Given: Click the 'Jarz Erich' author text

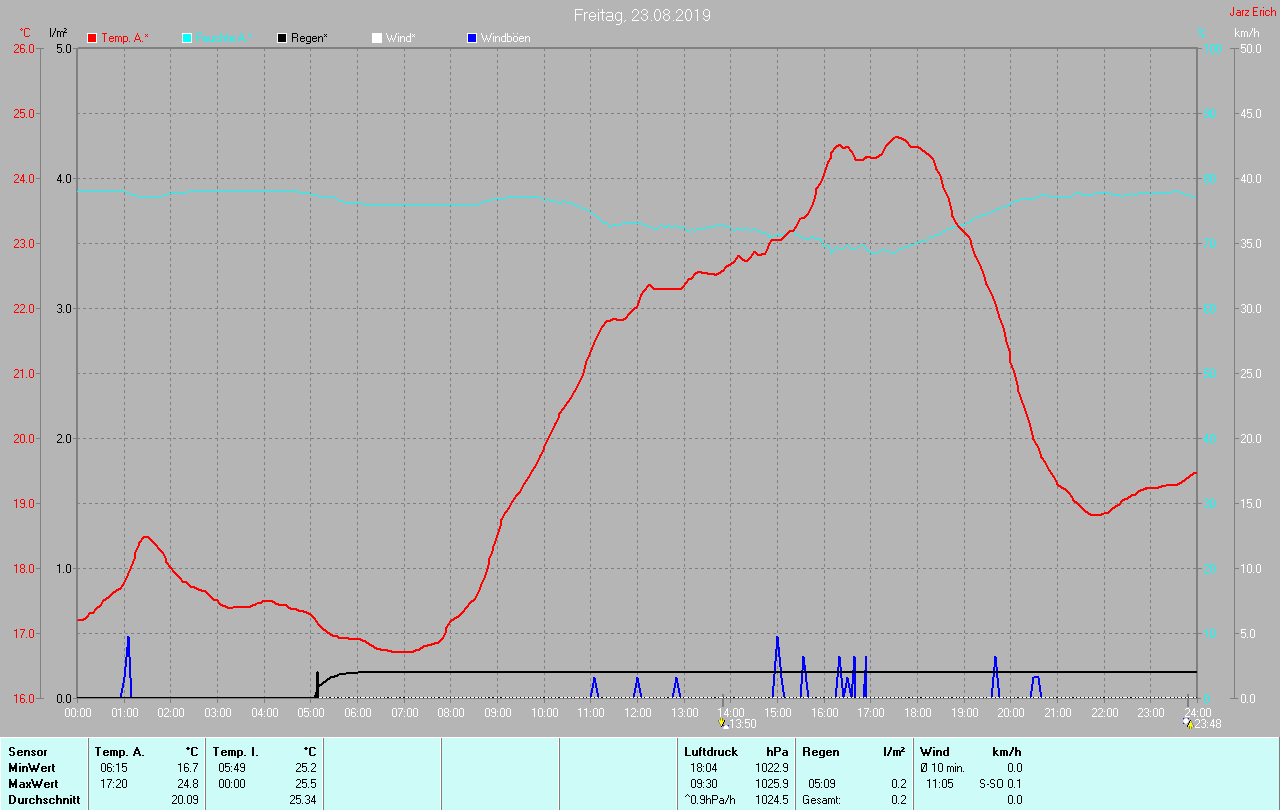Looking at the screenshot, I should (1252, 12).
